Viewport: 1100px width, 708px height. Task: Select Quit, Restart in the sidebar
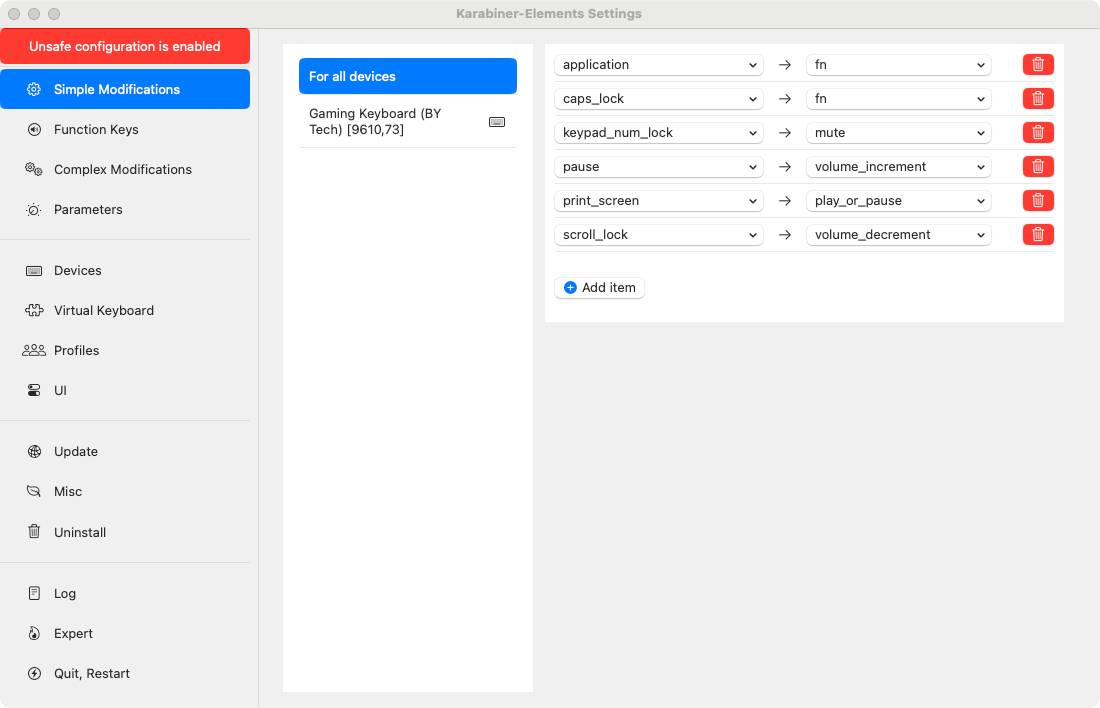(91, 673)
